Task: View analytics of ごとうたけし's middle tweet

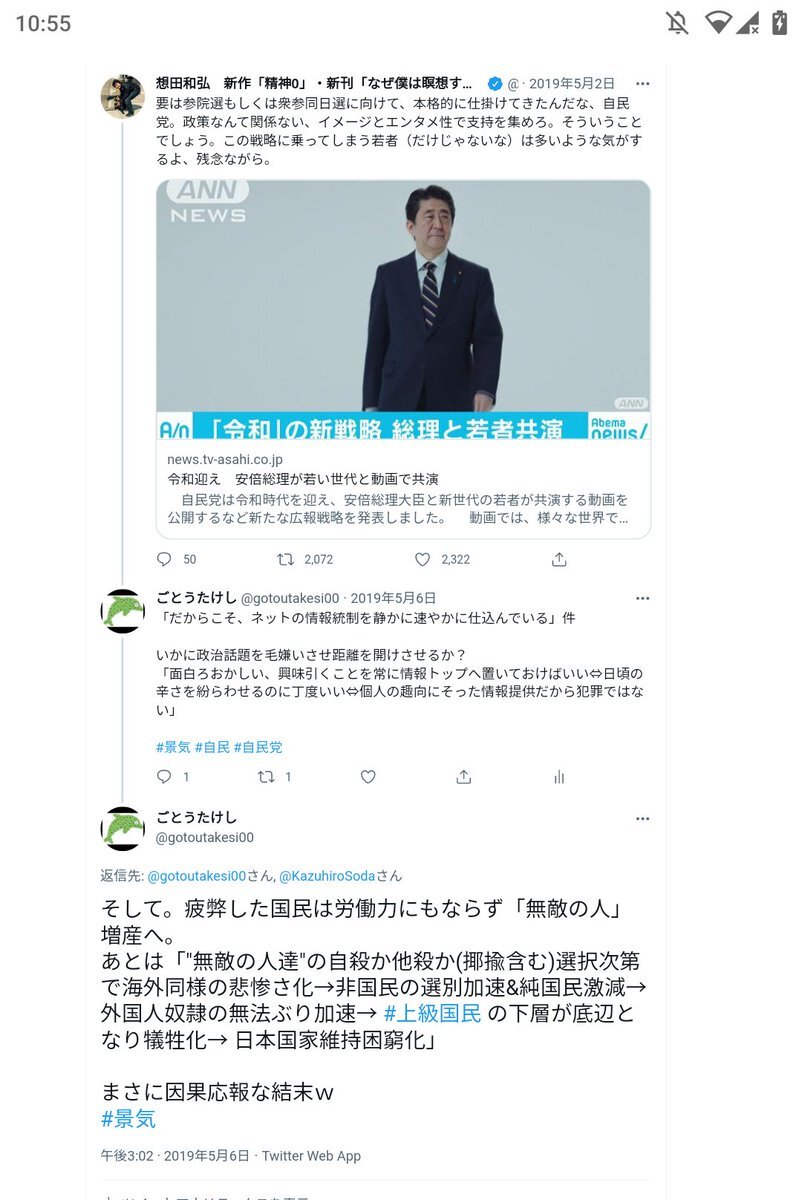Action: coord(559,776)
